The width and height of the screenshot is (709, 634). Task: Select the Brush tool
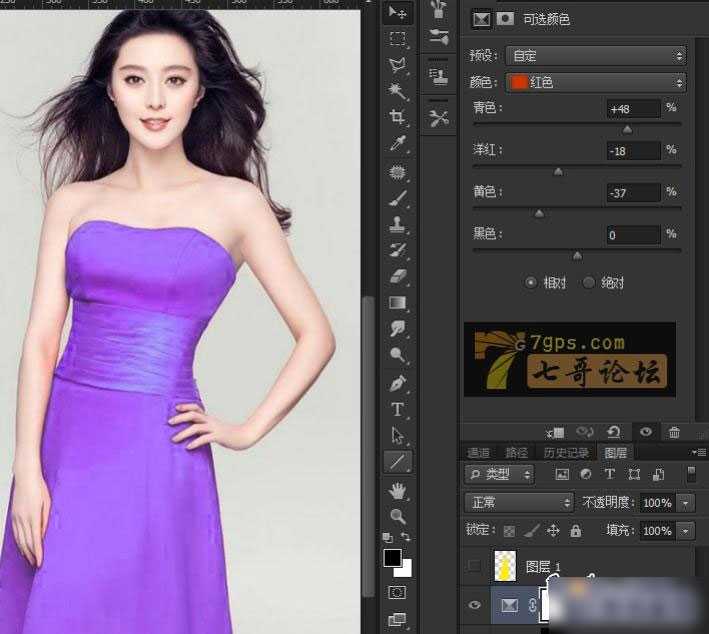[397, 198]
